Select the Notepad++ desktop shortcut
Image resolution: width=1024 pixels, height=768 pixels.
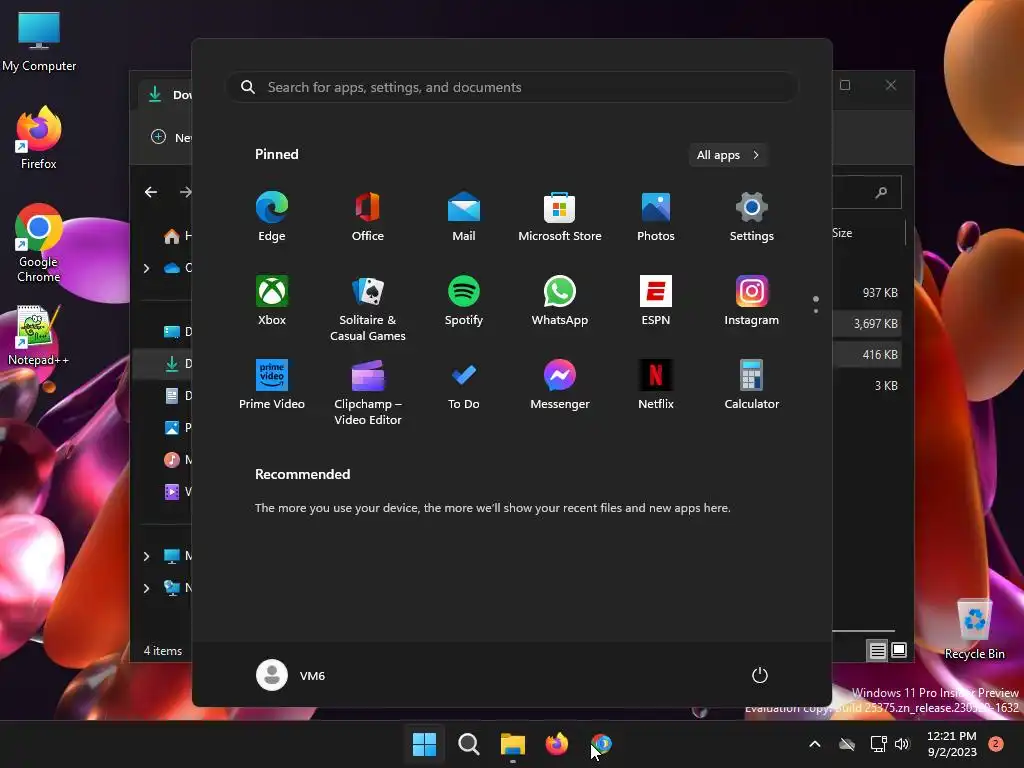[x=39, y=336]
